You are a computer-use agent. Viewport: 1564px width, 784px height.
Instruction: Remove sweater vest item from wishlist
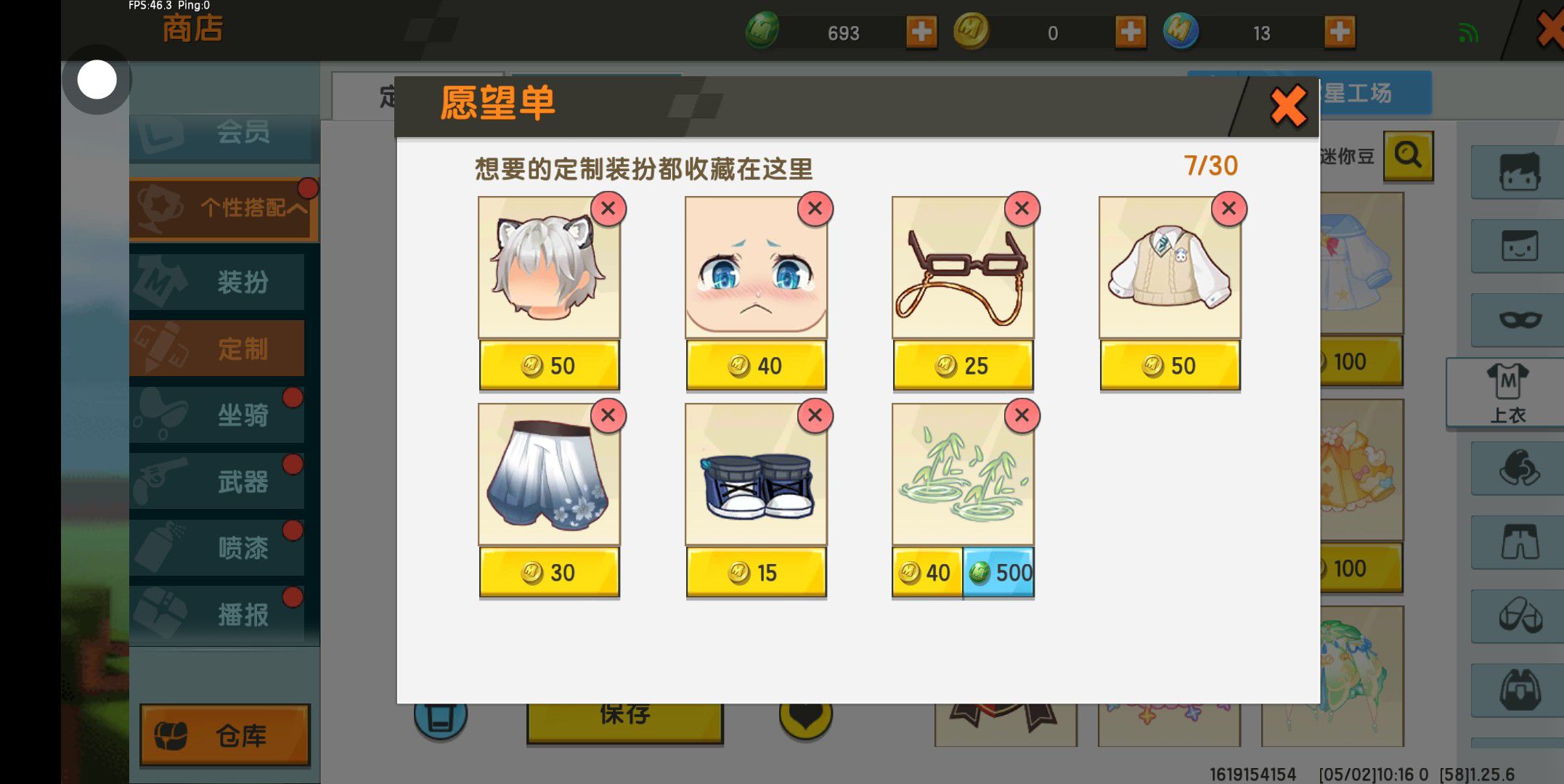click(1229, 209)
